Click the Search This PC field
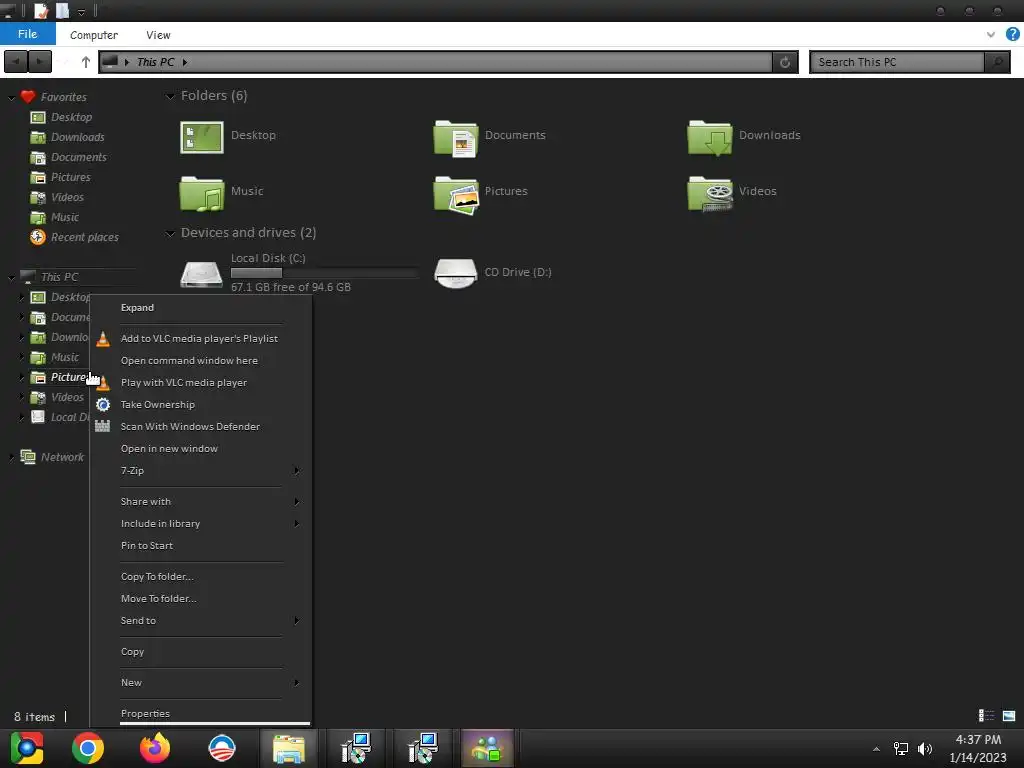The image size is (1024, 768). click(x=897, y=62)
